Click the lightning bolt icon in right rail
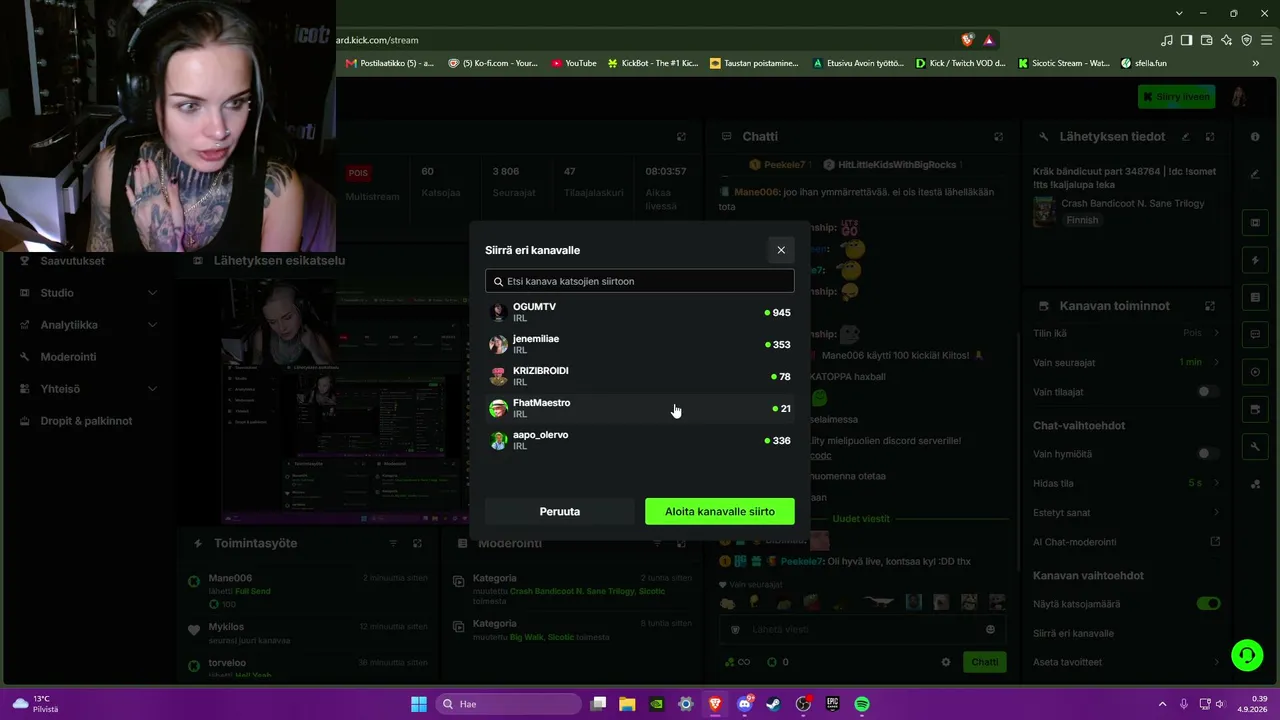Viewport: 1280px width, 720px height. pos(1255,260)
